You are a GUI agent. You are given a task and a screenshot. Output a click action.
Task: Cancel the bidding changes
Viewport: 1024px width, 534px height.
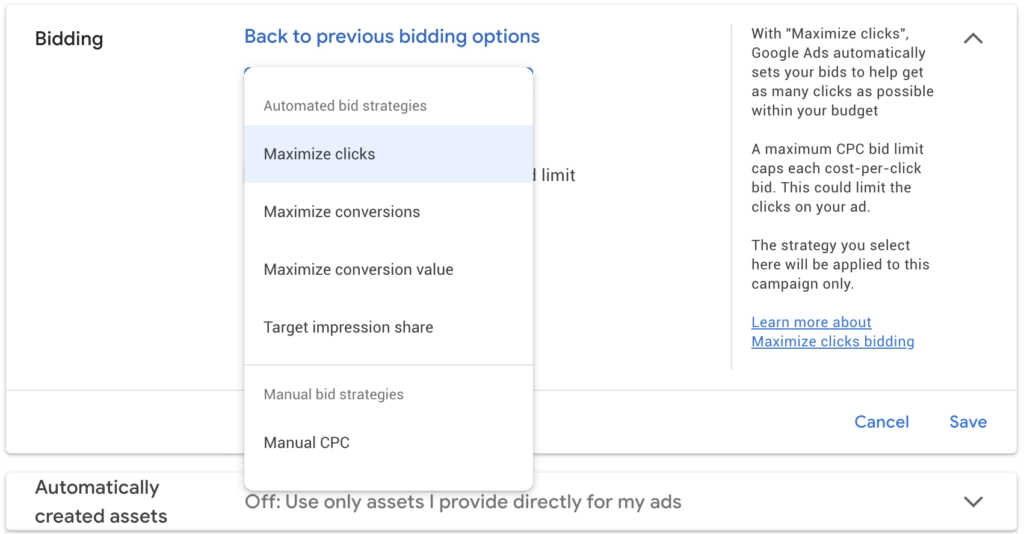pyautogui.click(x=881, y=422)
